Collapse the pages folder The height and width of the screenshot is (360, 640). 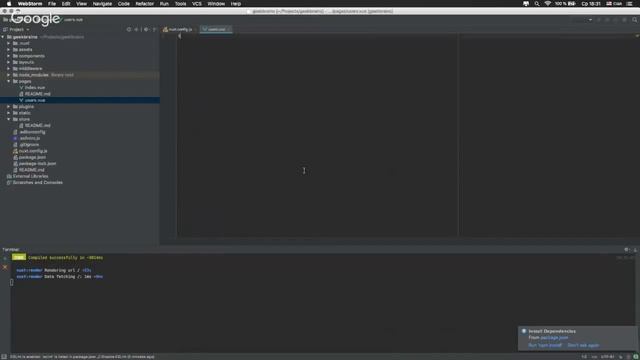point(9,81)
